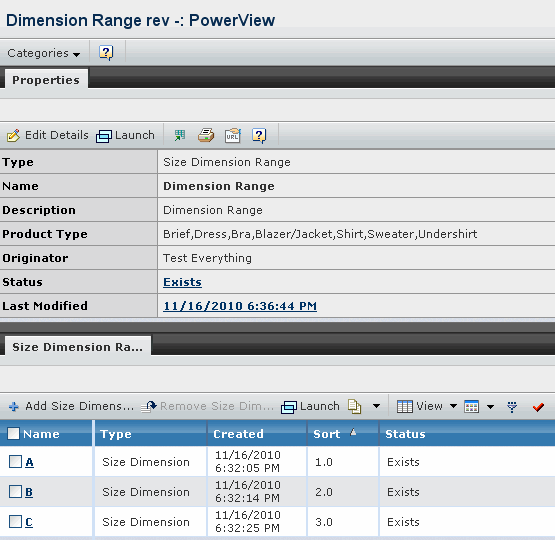Click the copy documents icon
The image size is (555, 540).
coord(355,406)
